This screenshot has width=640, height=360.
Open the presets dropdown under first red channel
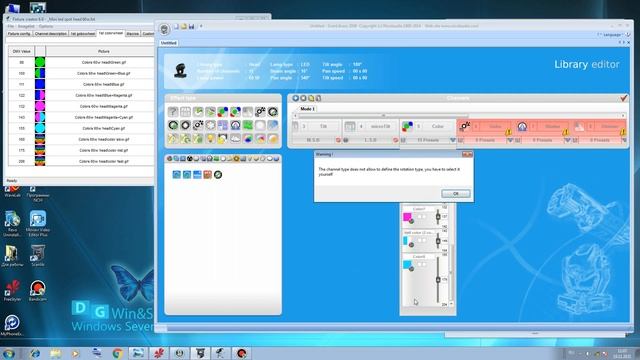point(509,140)
